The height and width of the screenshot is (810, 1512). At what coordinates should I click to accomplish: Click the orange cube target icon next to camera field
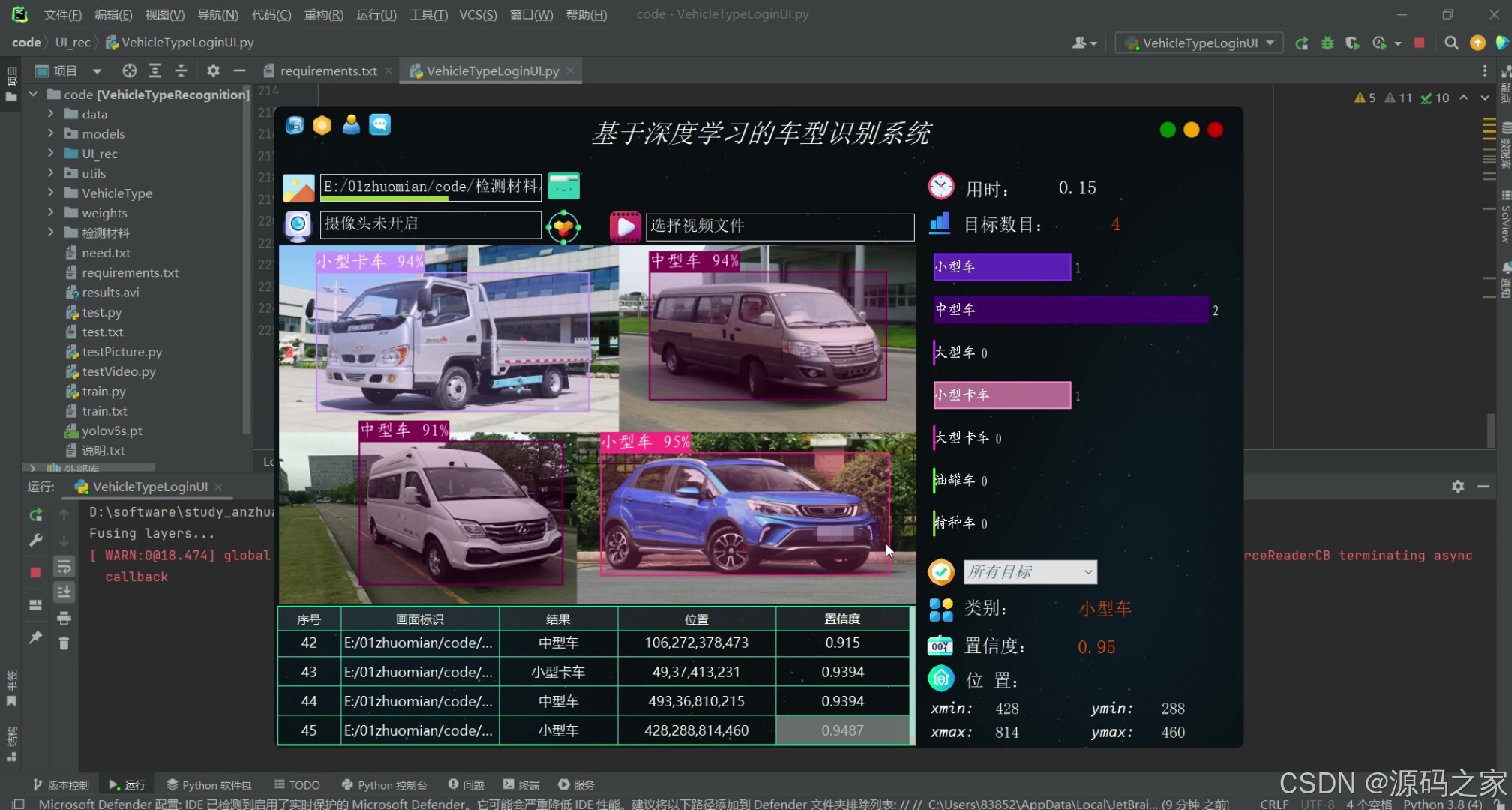point(563,226)
